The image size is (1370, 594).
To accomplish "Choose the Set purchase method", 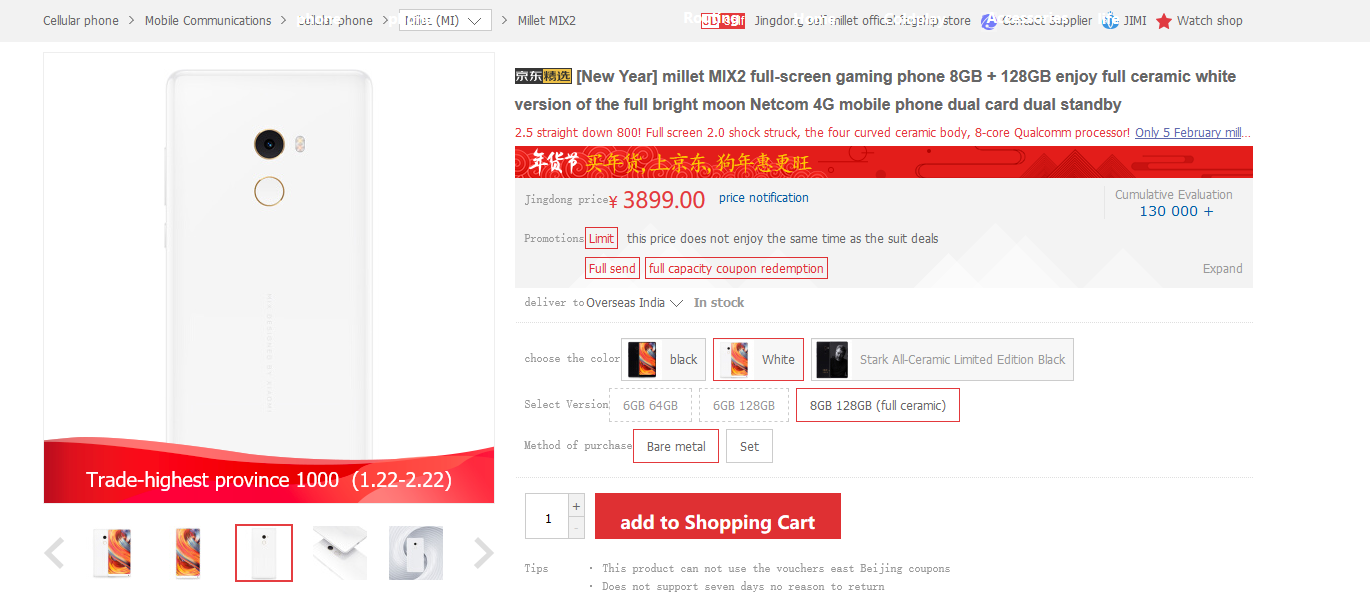I will tap(749, 446).
